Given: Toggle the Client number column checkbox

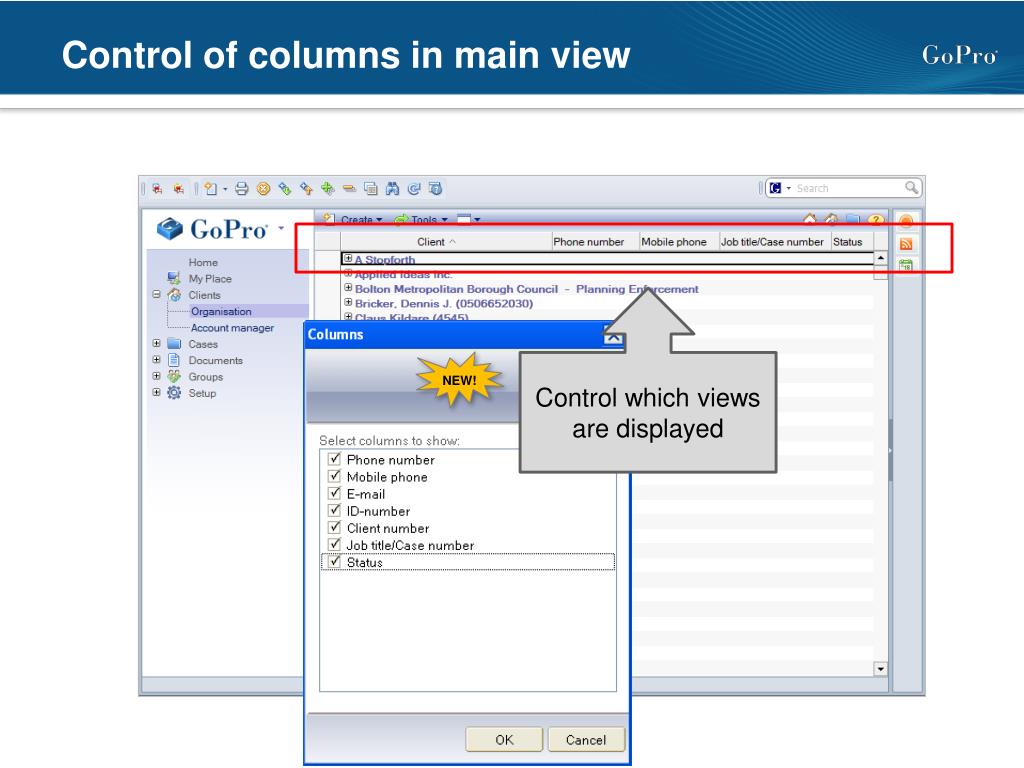Looking at the screenshot, I should [x=334, y=527].
